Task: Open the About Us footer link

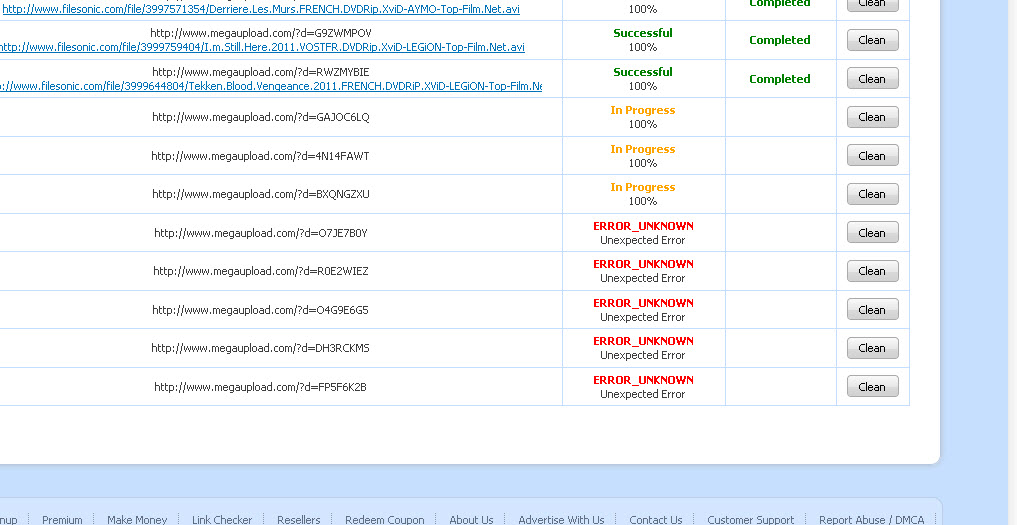Action: pos(472,520)
